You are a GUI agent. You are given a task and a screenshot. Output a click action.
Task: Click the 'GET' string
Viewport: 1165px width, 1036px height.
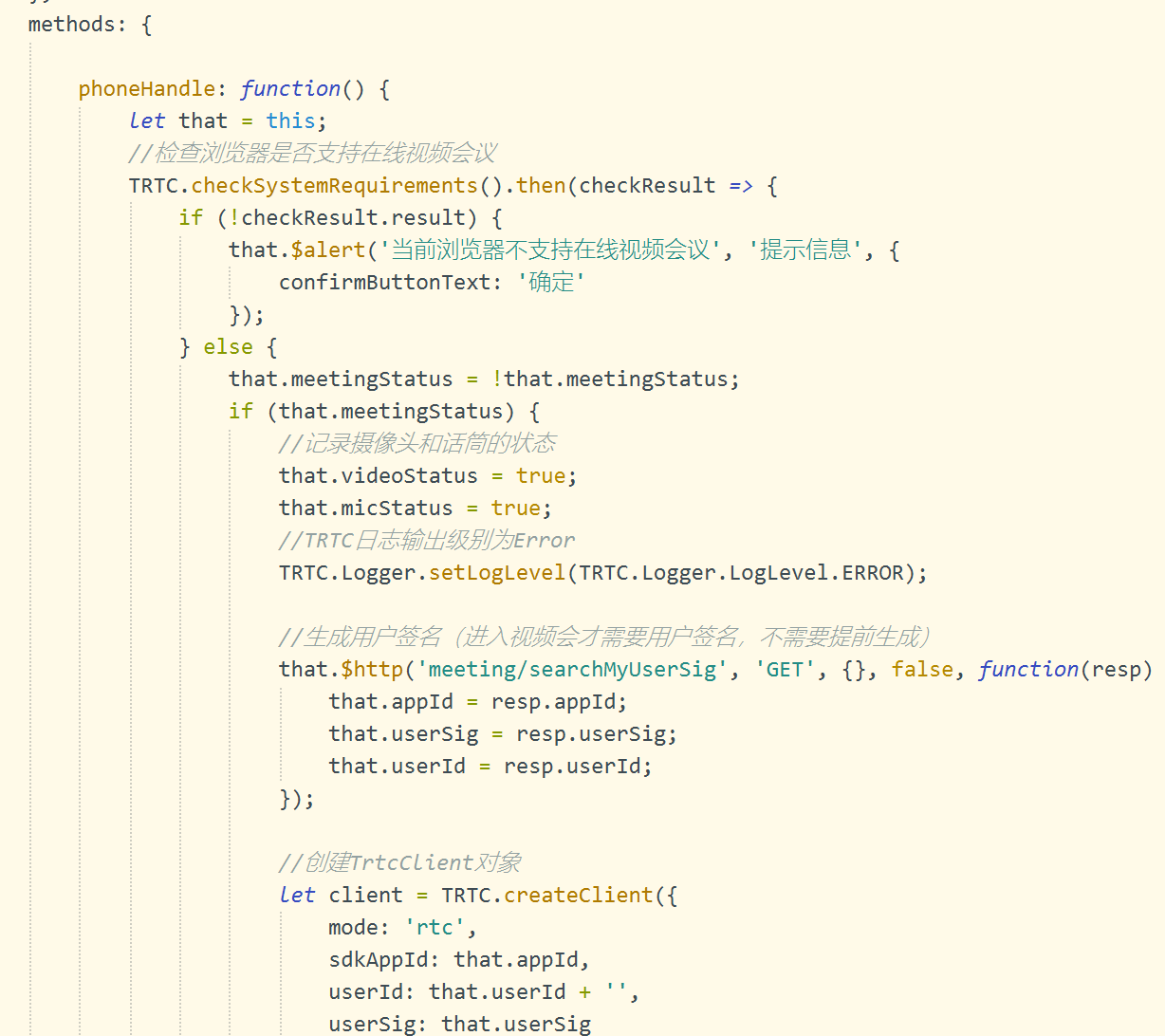[x=785, y=670]
